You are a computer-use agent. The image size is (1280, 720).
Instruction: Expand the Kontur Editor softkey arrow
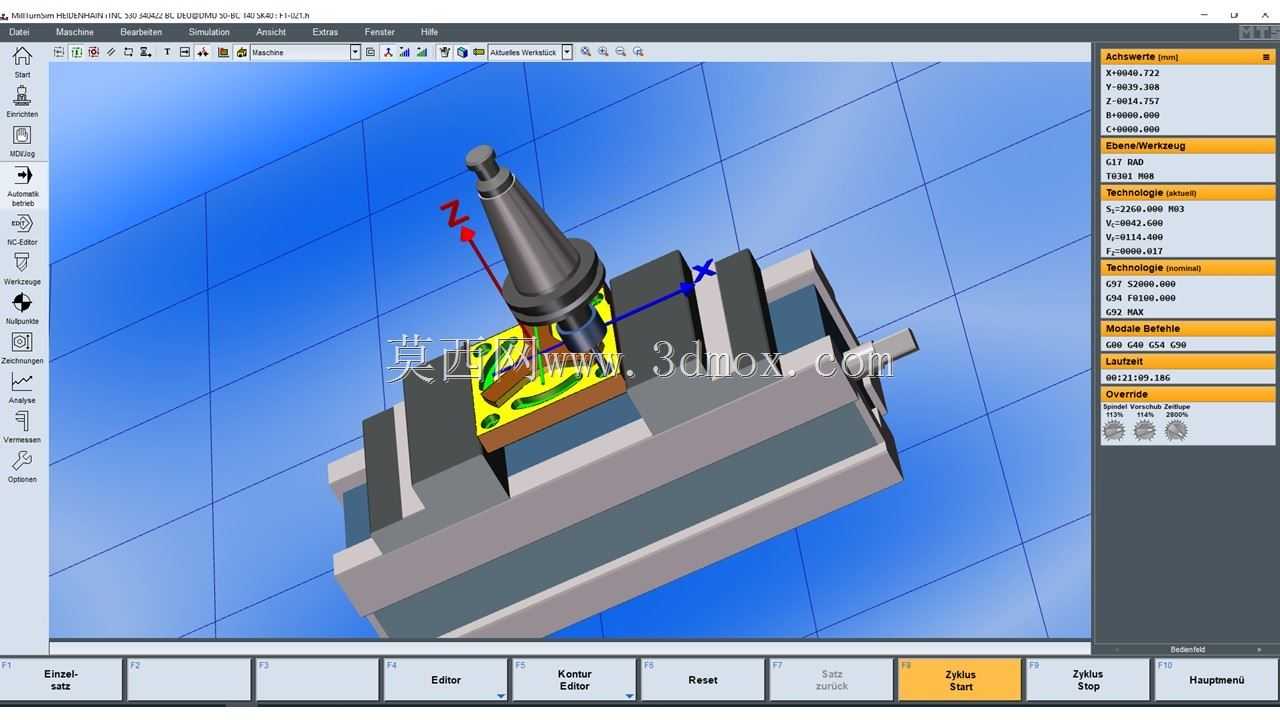[629, 696]
